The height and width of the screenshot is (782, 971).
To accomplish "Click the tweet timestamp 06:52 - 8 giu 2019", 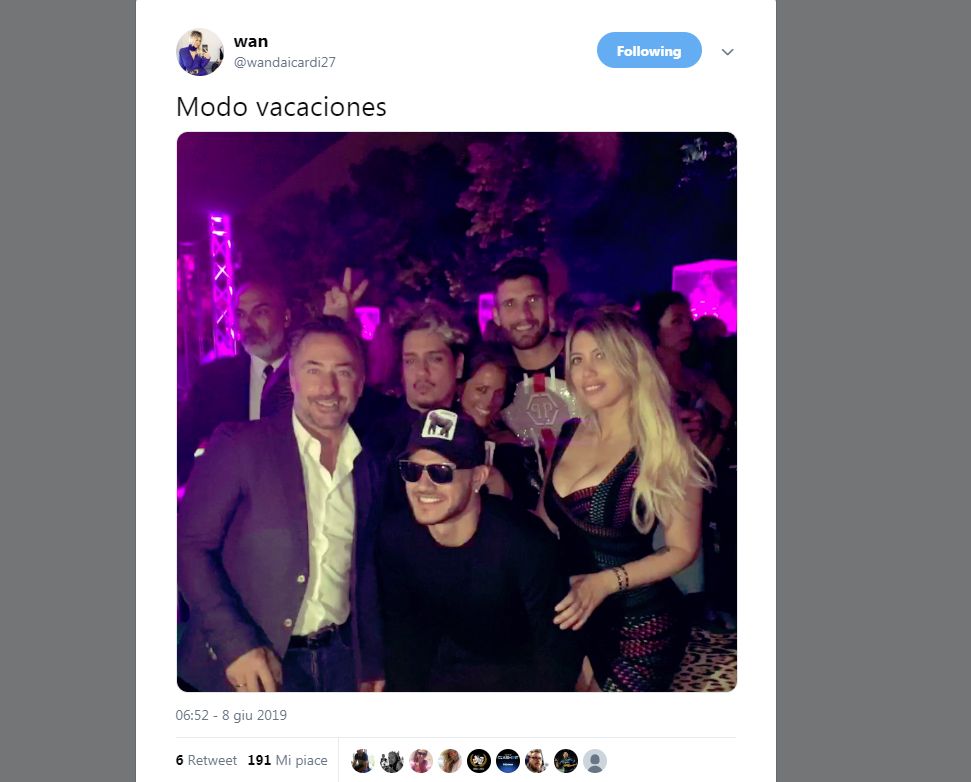I will [x=231, y=715].
